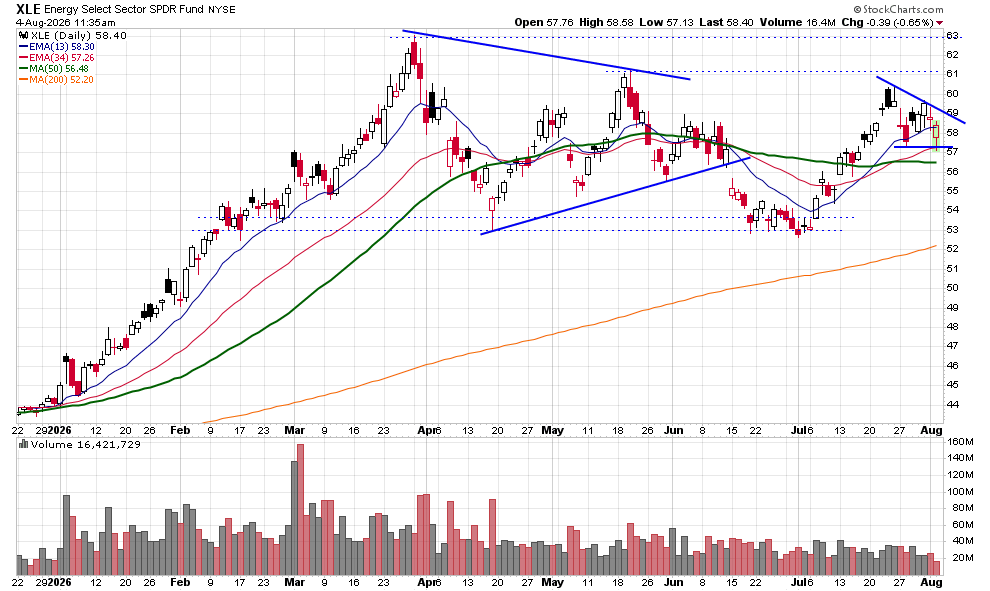990x591 pixels.
Task: Click the red down arrow after Chg
Action: [940, 23]
